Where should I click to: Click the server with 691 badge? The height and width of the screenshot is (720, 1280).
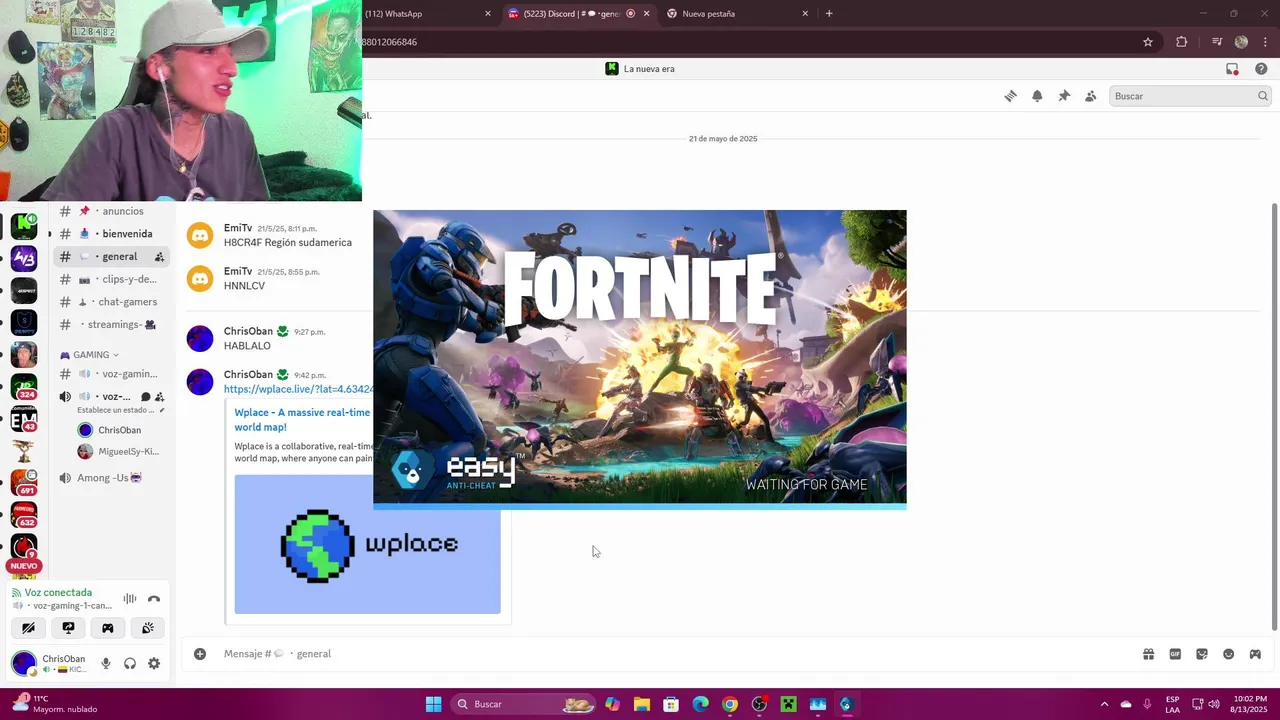tap(24, 484)
